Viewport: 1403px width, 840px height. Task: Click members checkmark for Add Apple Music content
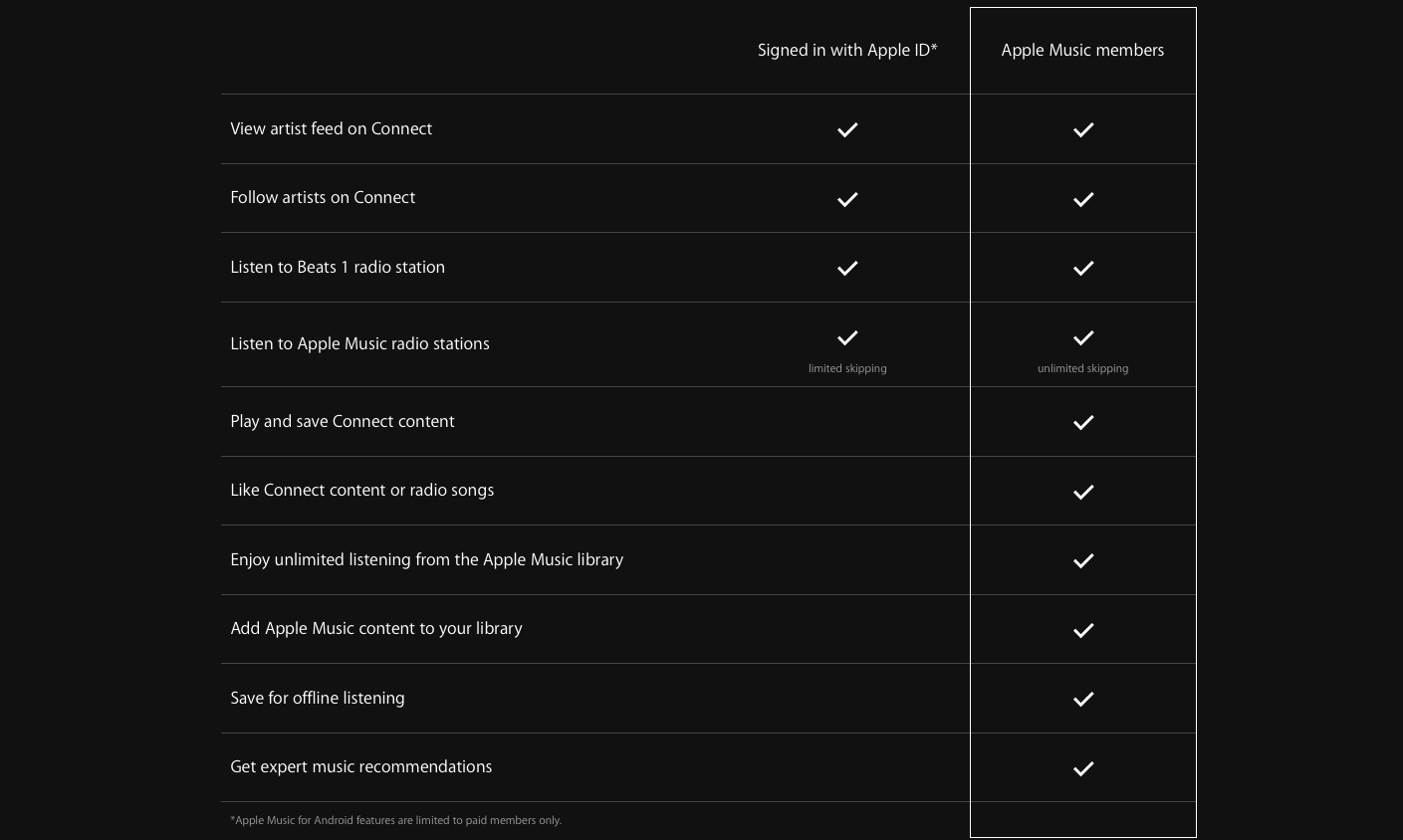[1083, 630]
